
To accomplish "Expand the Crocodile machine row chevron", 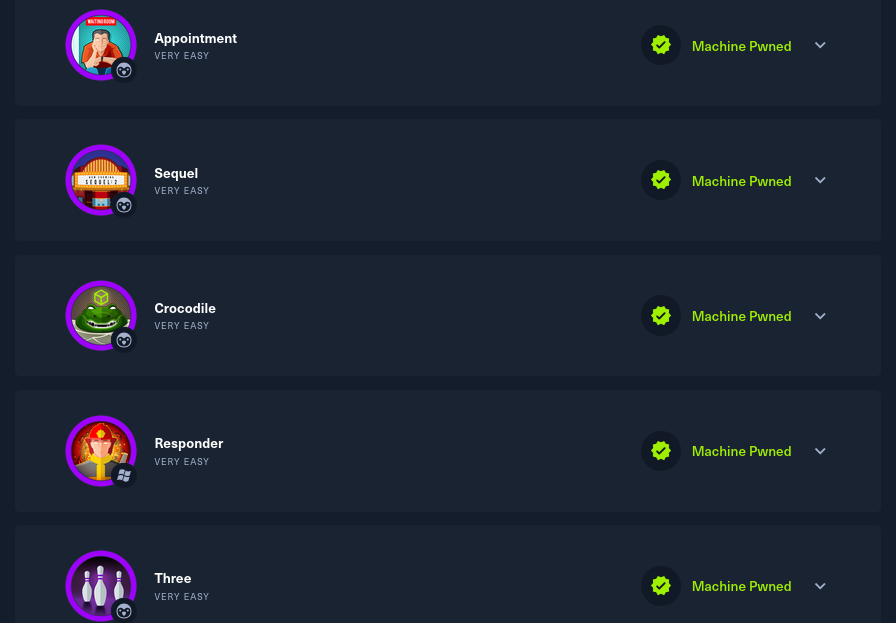I will [820, 316].
